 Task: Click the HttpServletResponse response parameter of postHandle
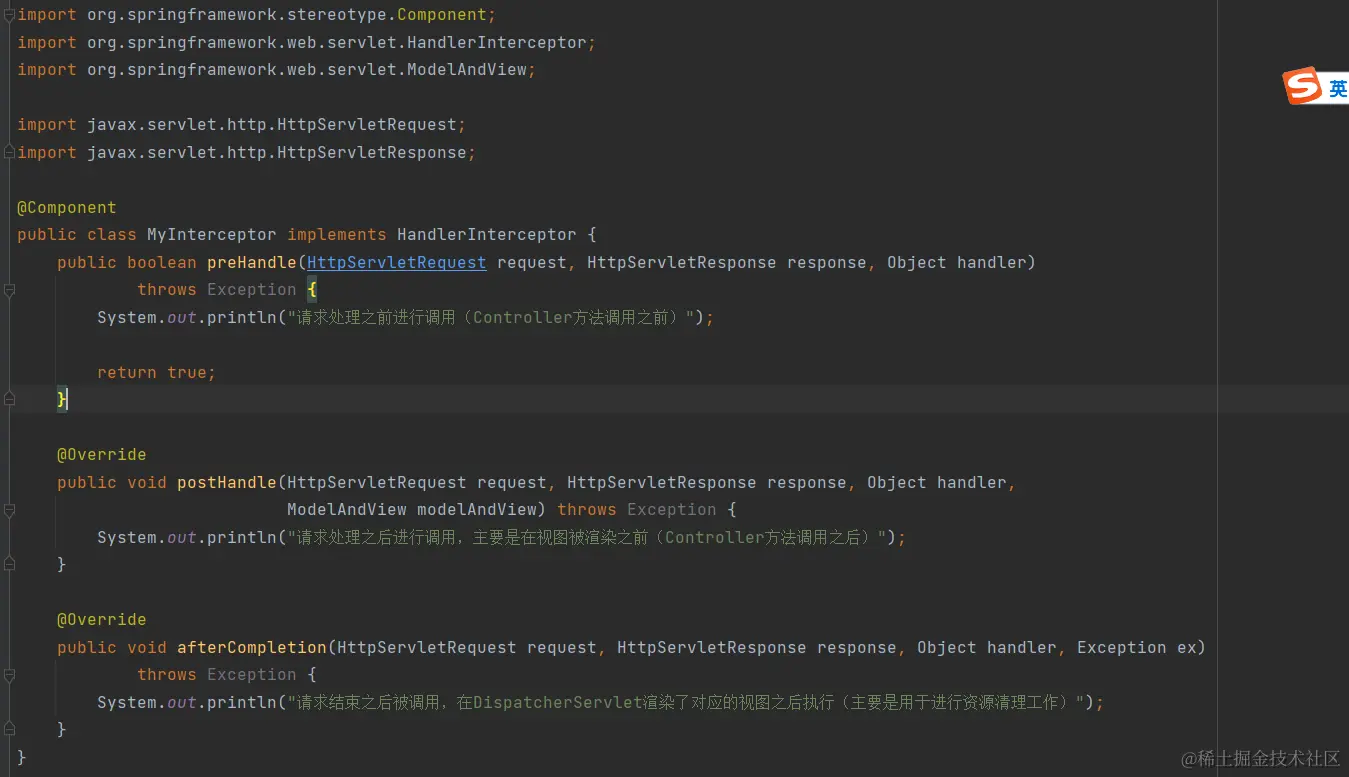pos(707,482)
